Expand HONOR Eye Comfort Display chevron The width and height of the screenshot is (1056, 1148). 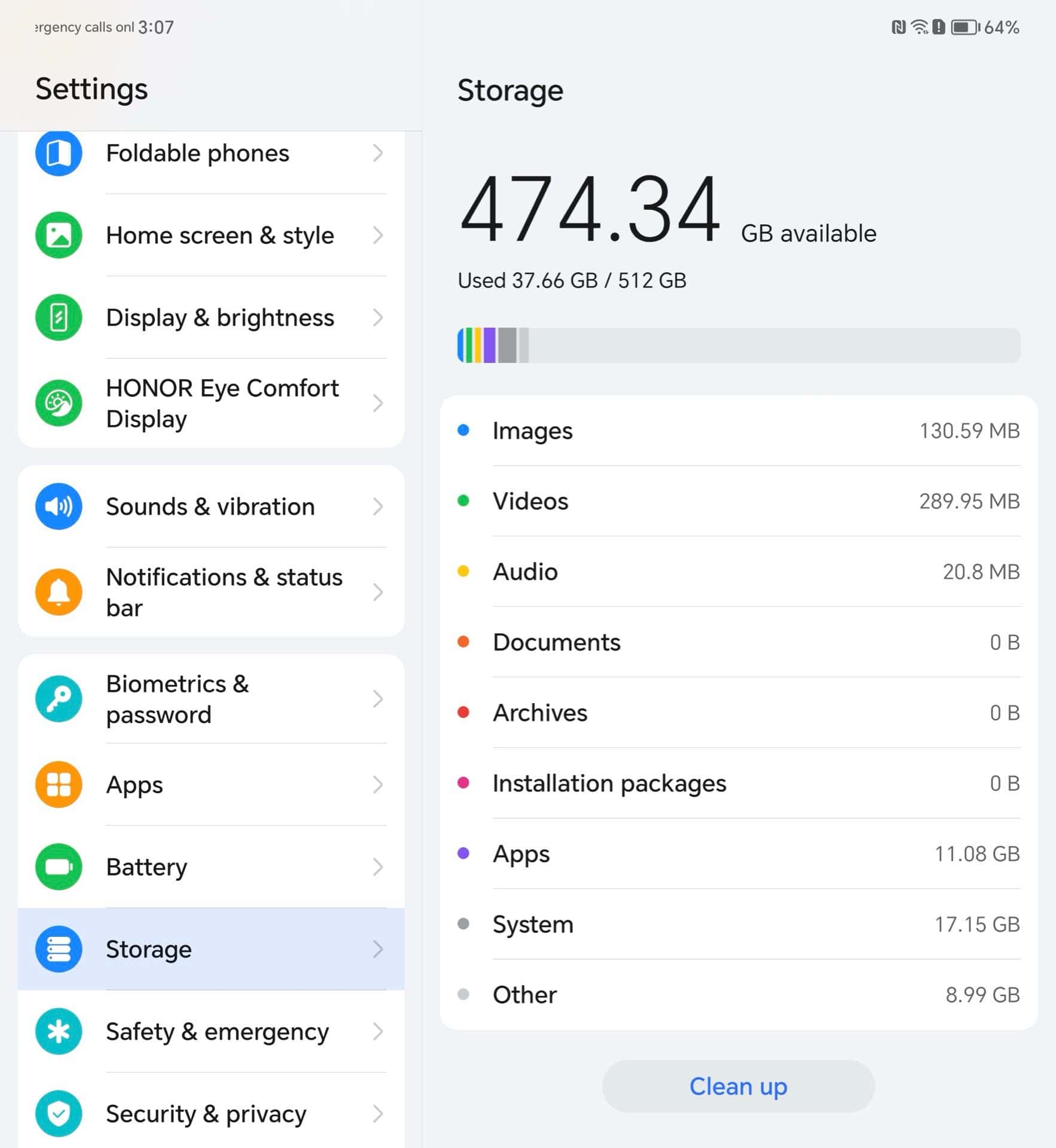tap(377, 403)
